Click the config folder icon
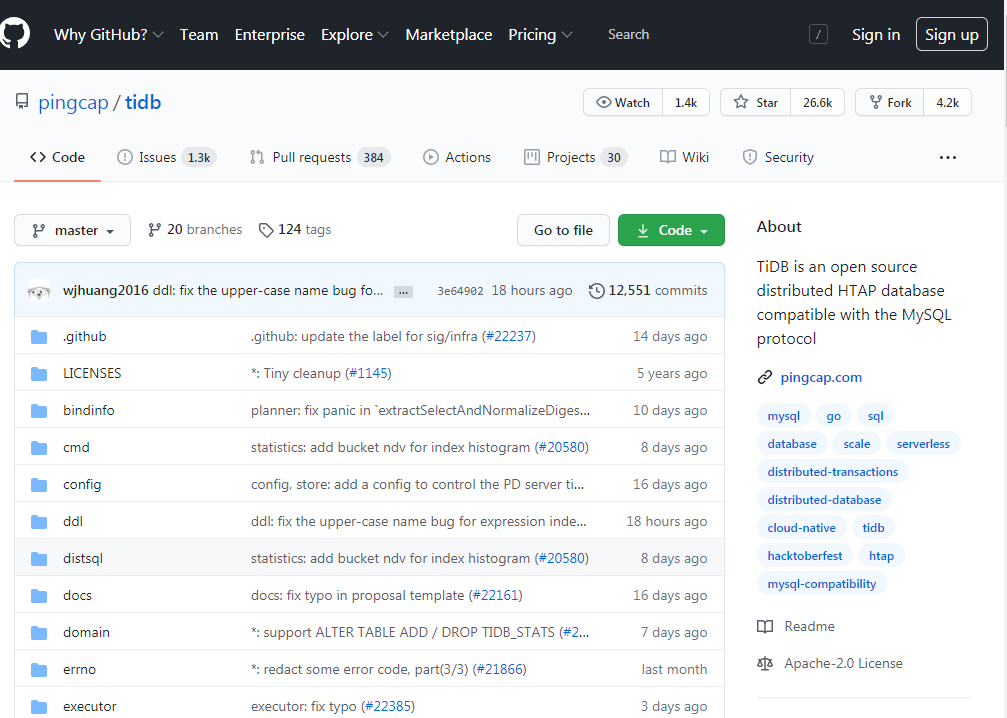 (x=39, y=485)
